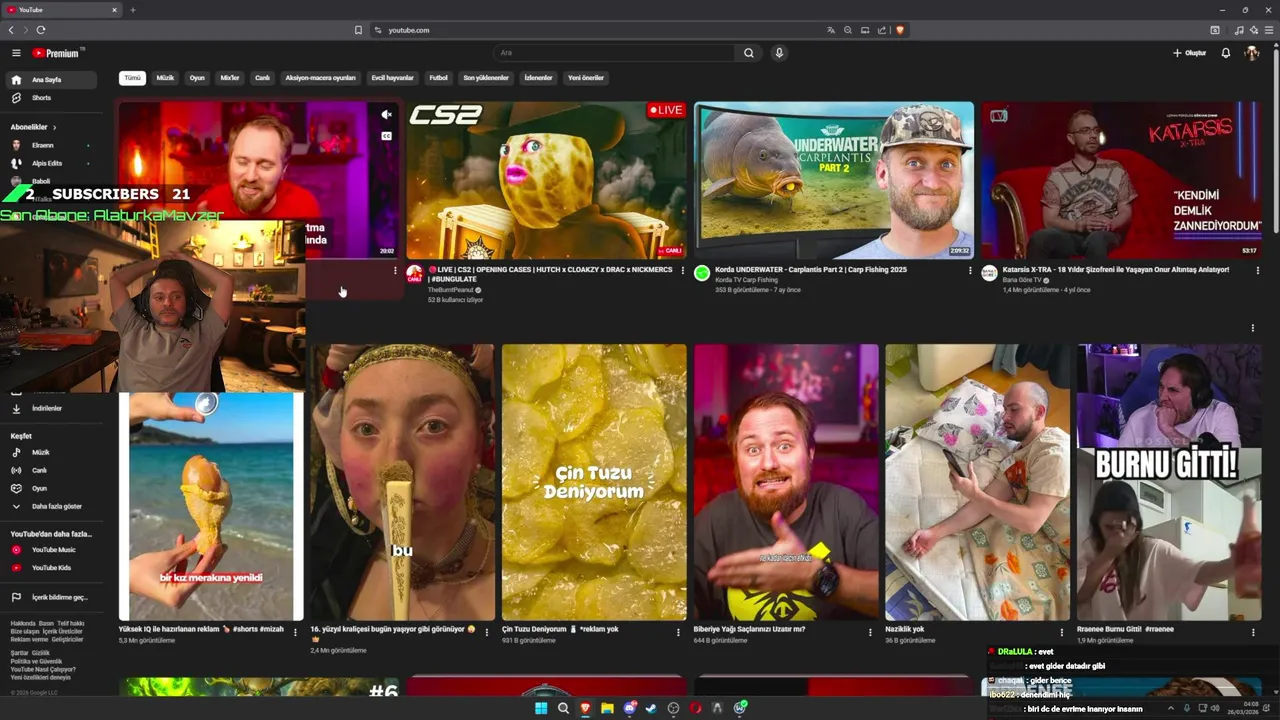Select the İzlenenler filter chip

coord(538,78)
